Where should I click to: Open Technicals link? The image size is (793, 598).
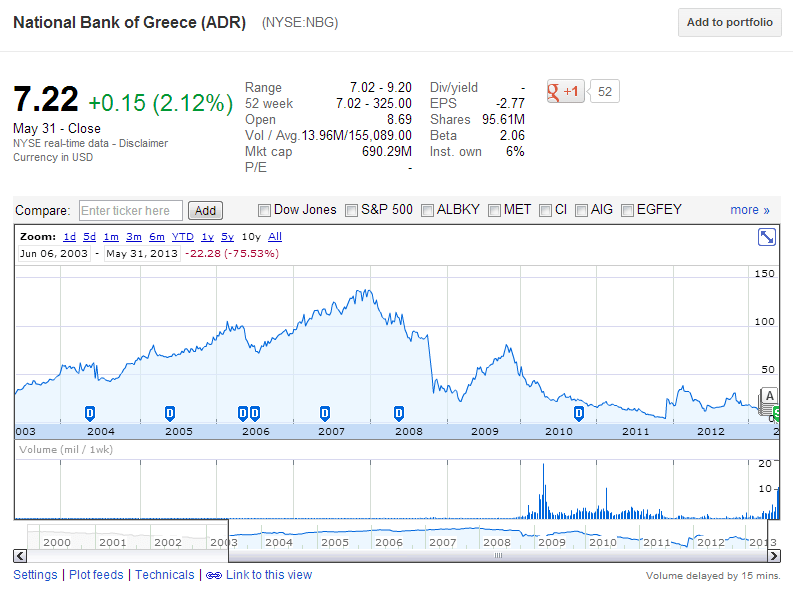[x=164, y=575]
